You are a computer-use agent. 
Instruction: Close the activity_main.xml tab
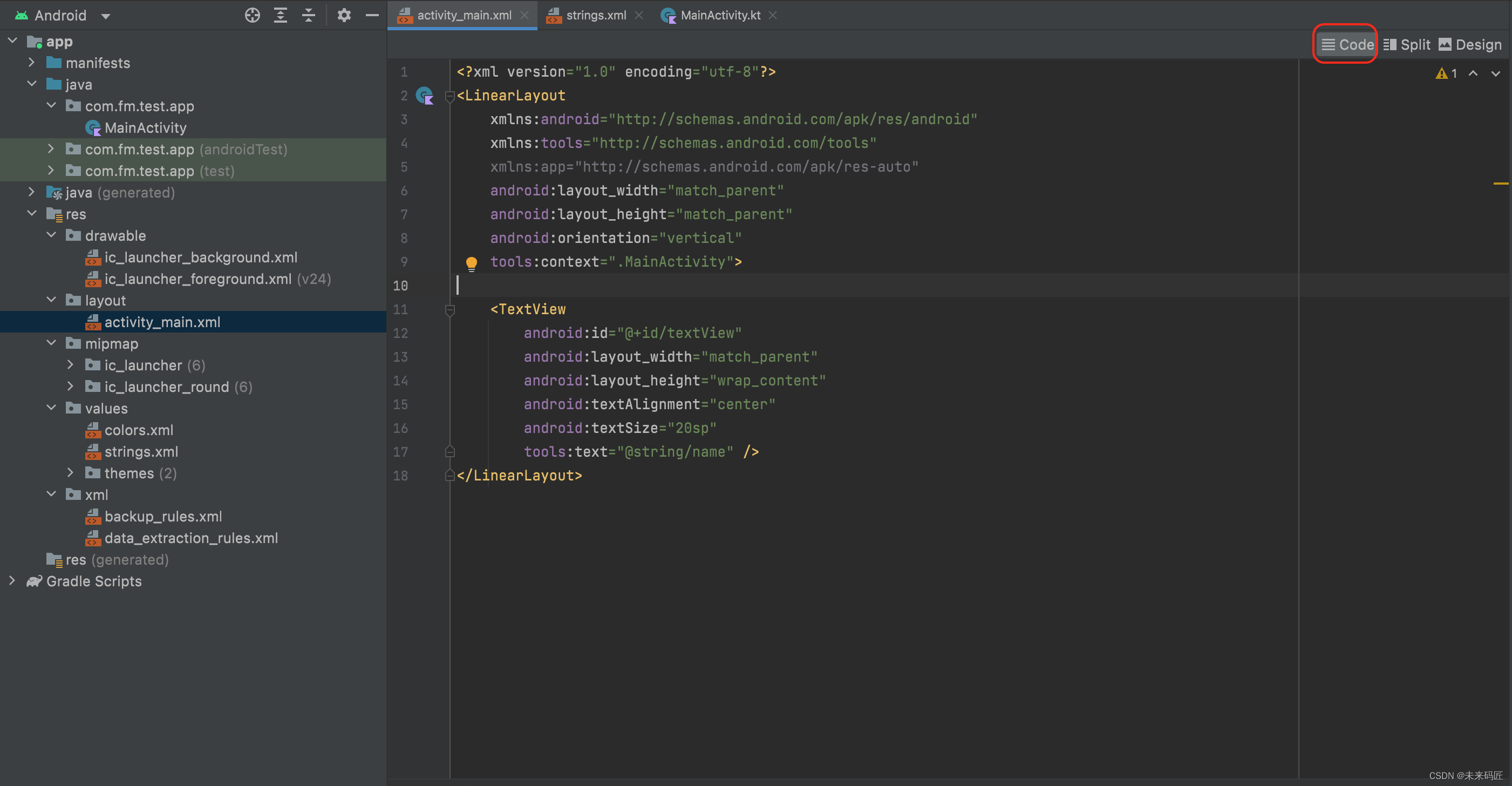coord(524,15)
